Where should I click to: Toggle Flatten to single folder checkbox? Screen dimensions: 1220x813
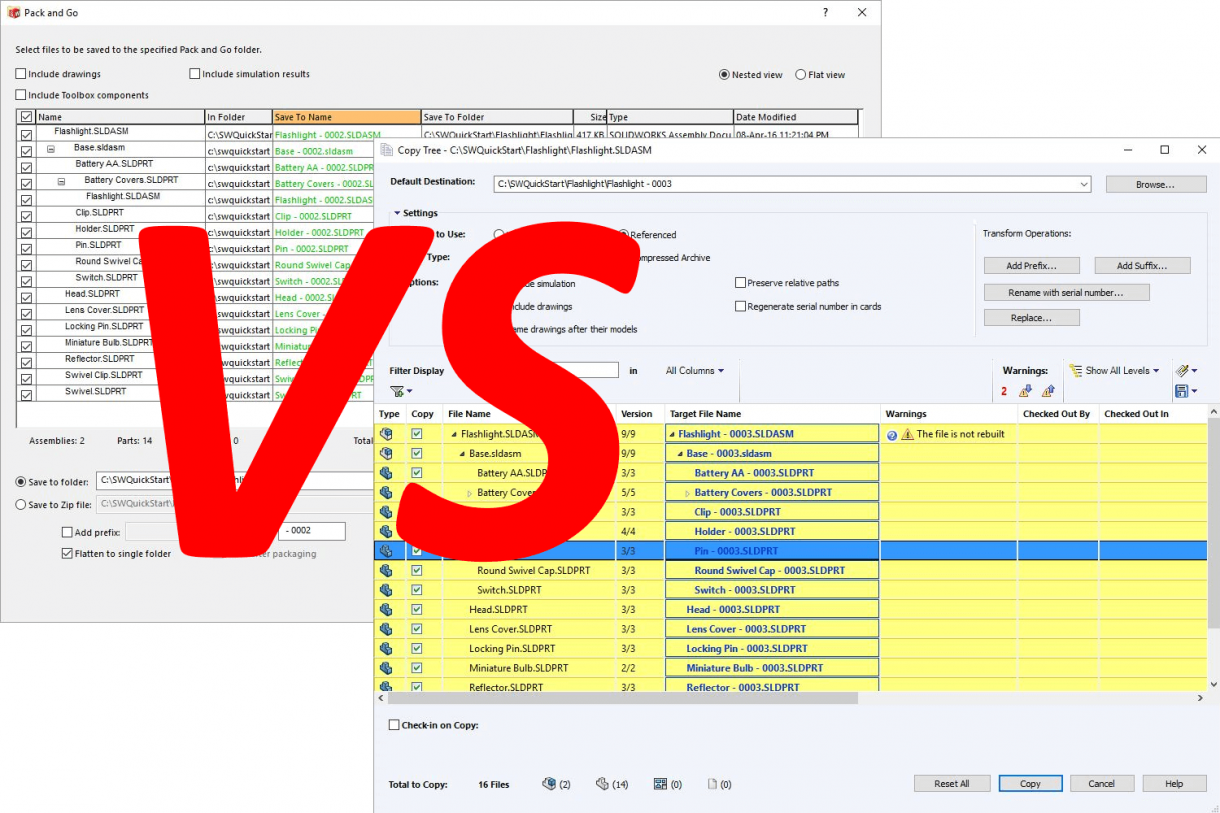click(x=67, y=553)
